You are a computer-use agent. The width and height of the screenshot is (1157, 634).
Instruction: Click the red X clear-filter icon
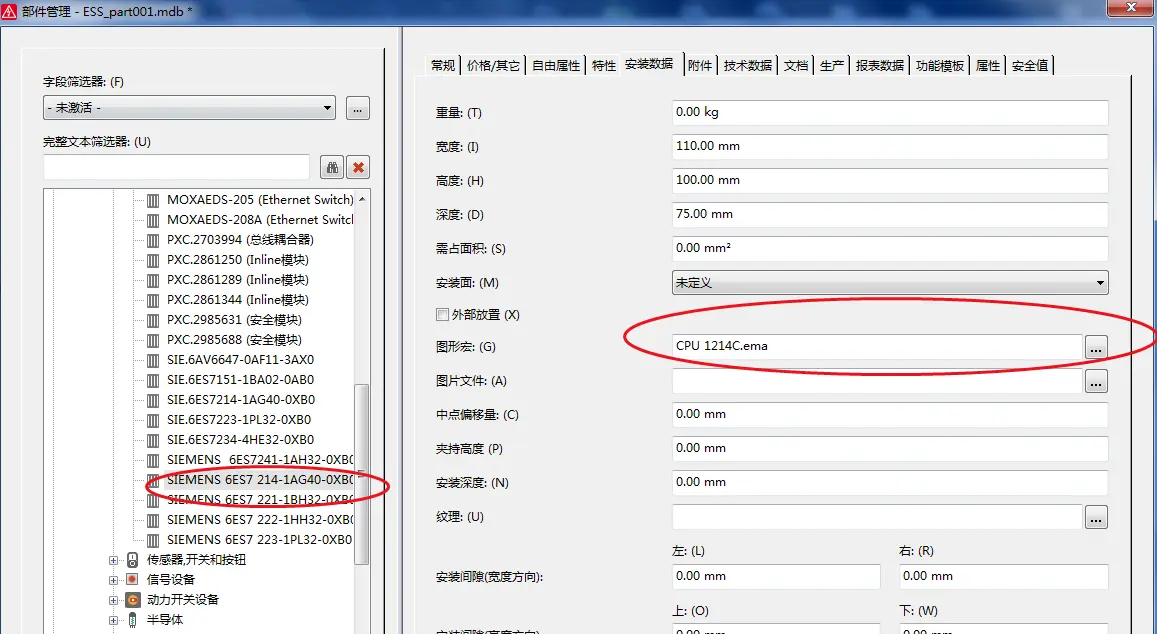(358, 167)
